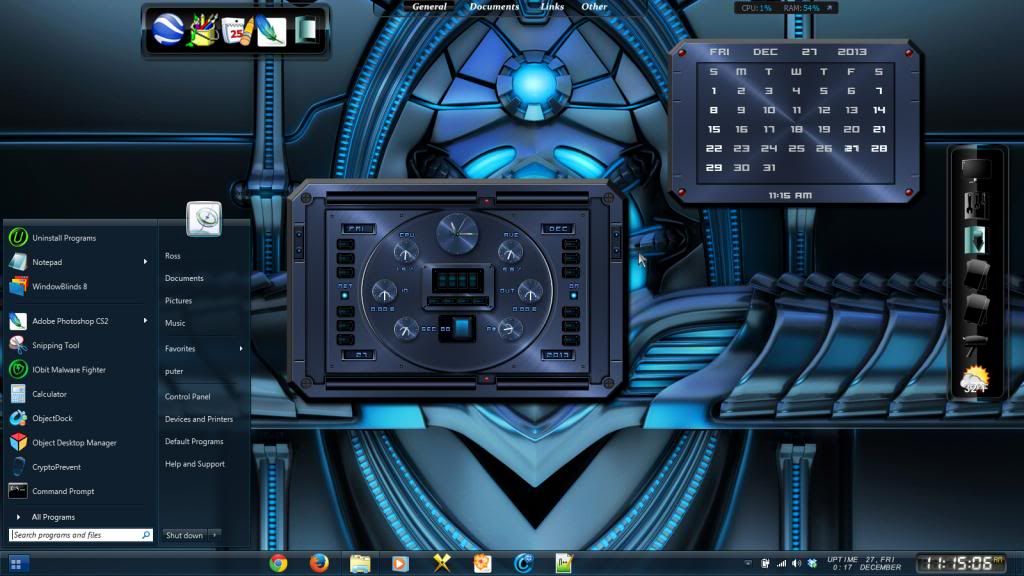Open Google Chrome on the taskbar
Viewport: 1024px width, 576px height.
point(278,563)
